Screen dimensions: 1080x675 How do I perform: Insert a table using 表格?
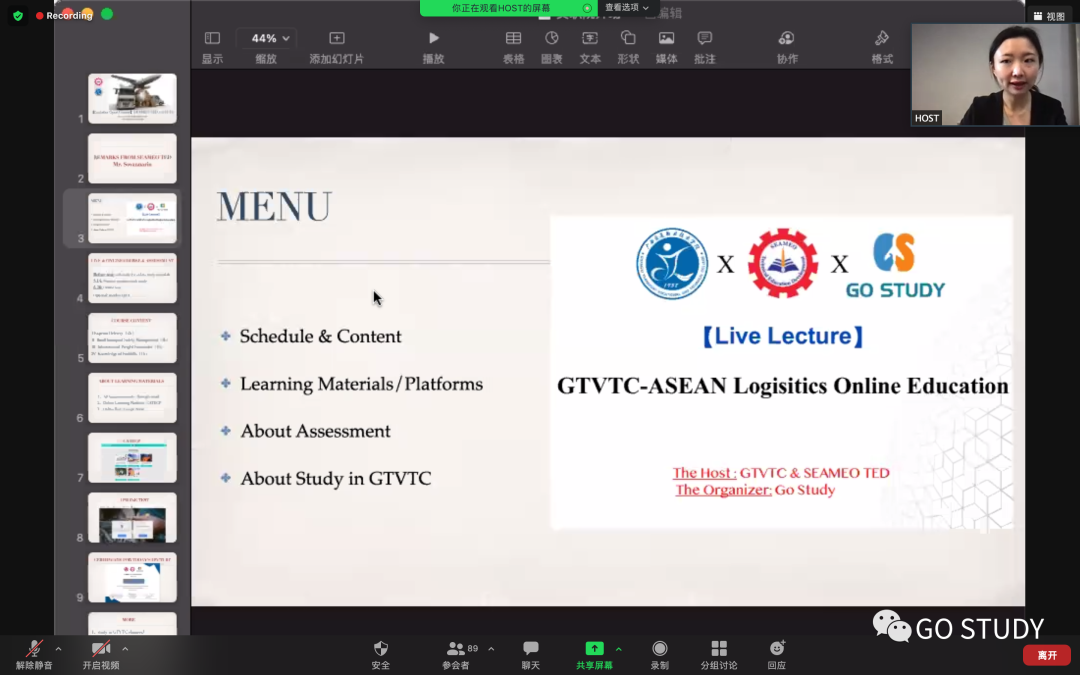pos(513,47)
